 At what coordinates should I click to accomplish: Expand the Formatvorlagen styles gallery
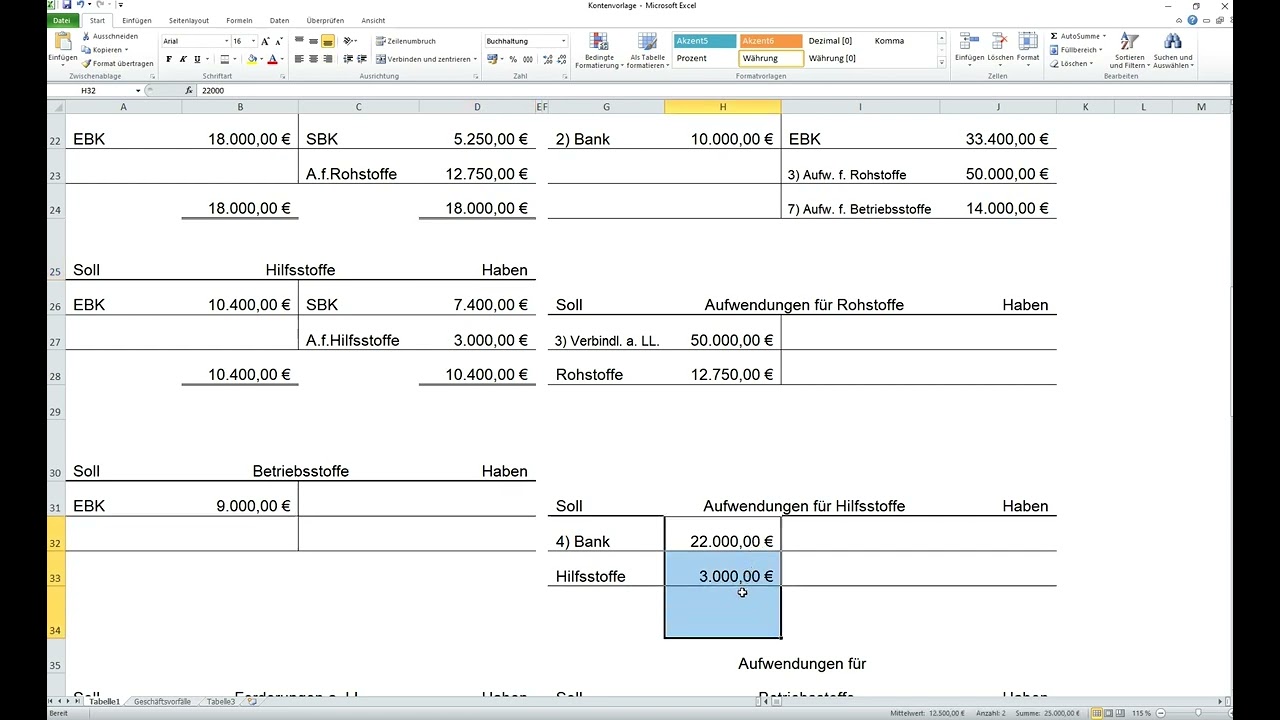coord(941,63)
